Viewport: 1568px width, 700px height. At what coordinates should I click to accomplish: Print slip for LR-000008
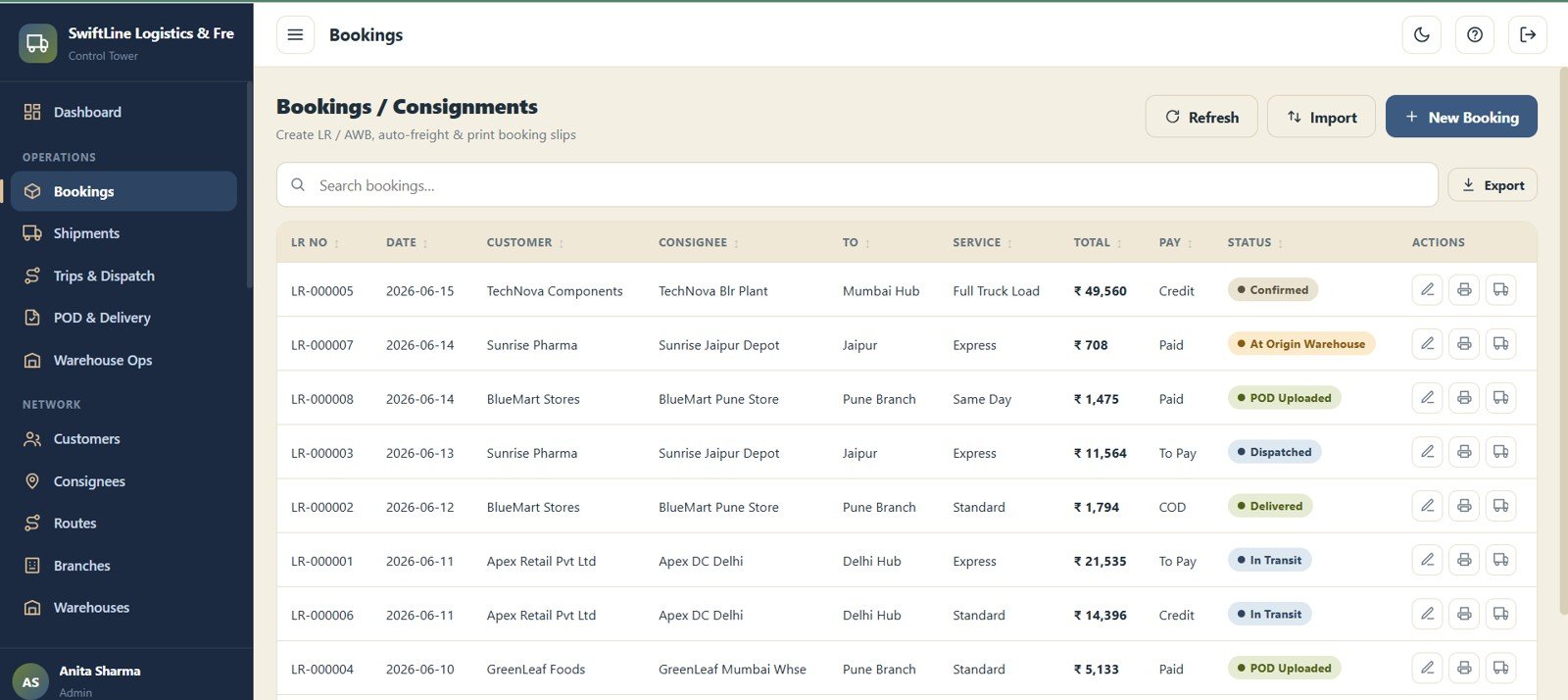(x=1464, y=397)
